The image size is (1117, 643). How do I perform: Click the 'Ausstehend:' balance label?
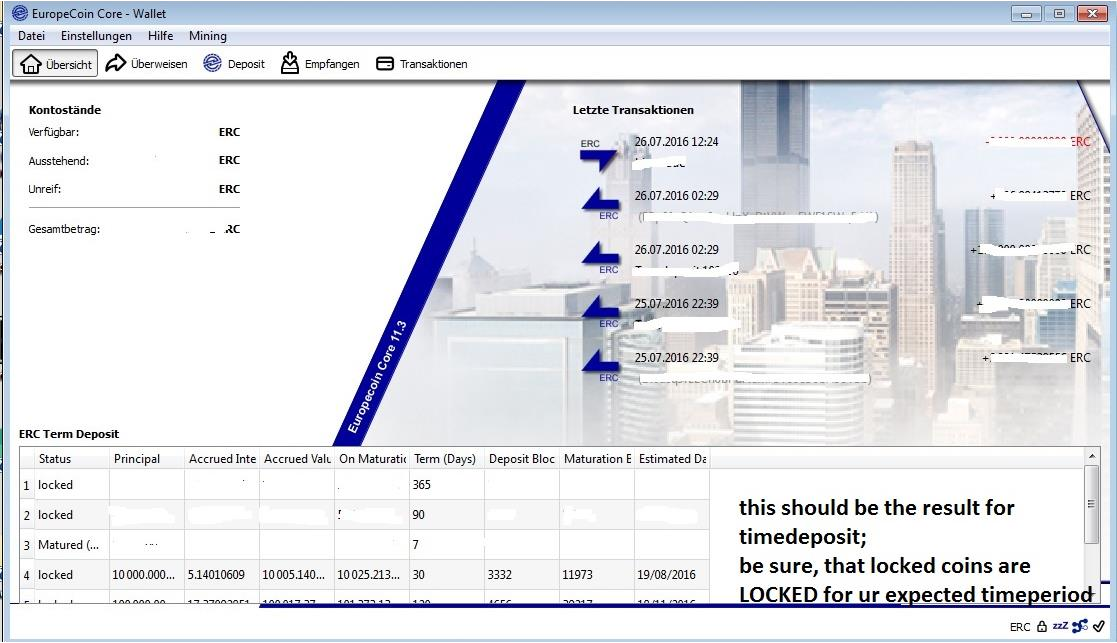[58, 161]
